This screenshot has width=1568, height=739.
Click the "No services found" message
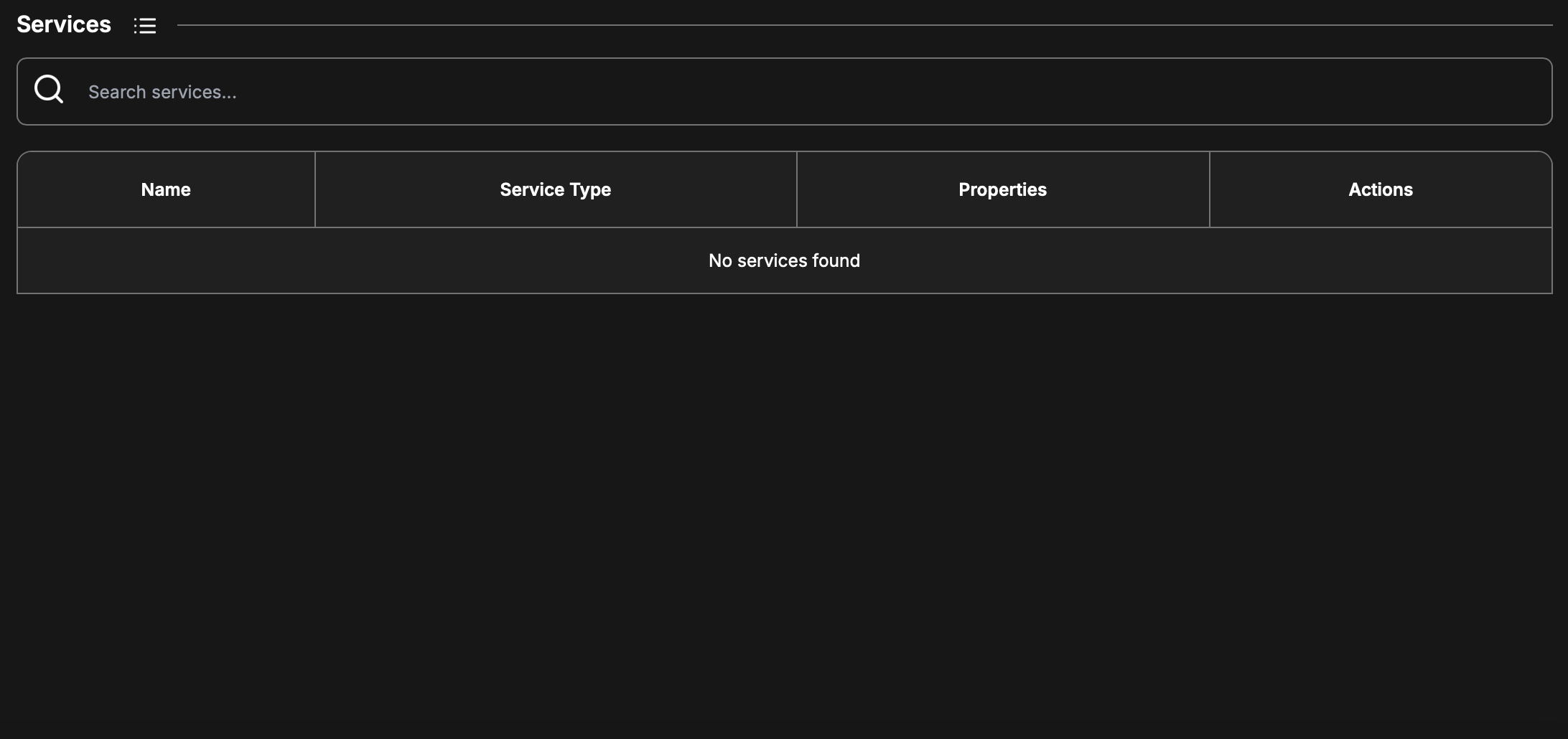[x=784, y=260]
